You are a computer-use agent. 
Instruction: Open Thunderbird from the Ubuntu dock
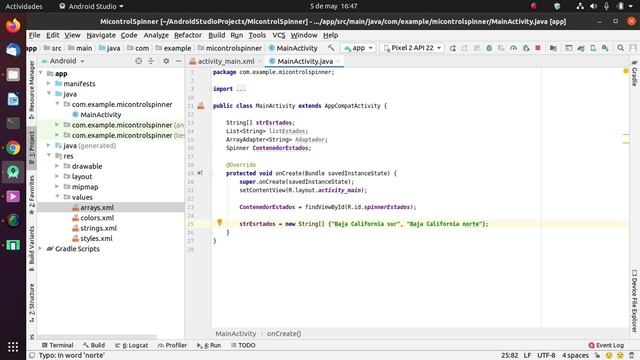pos(13,50)
